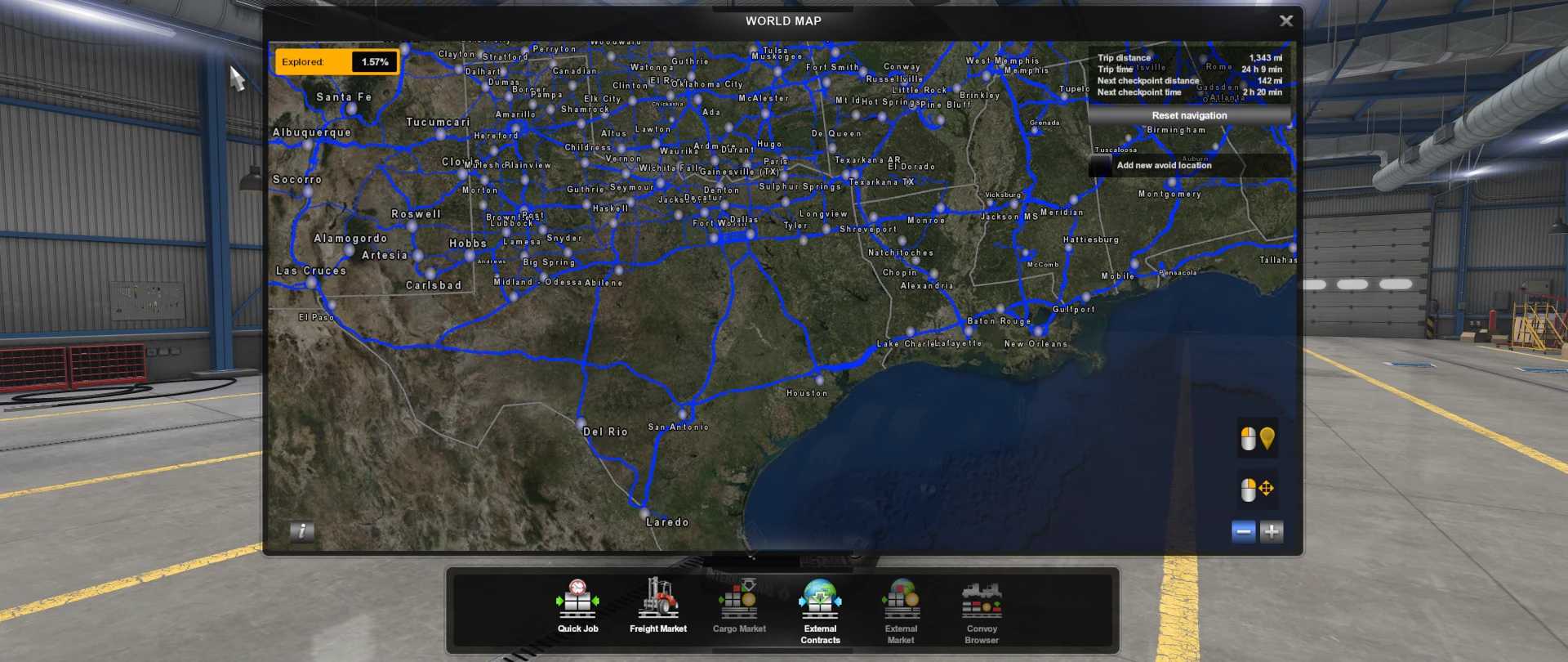The width and height of the screenshot is (1568, 662).
Task: Select the Cargo Market icon
Action: (738, 606)
